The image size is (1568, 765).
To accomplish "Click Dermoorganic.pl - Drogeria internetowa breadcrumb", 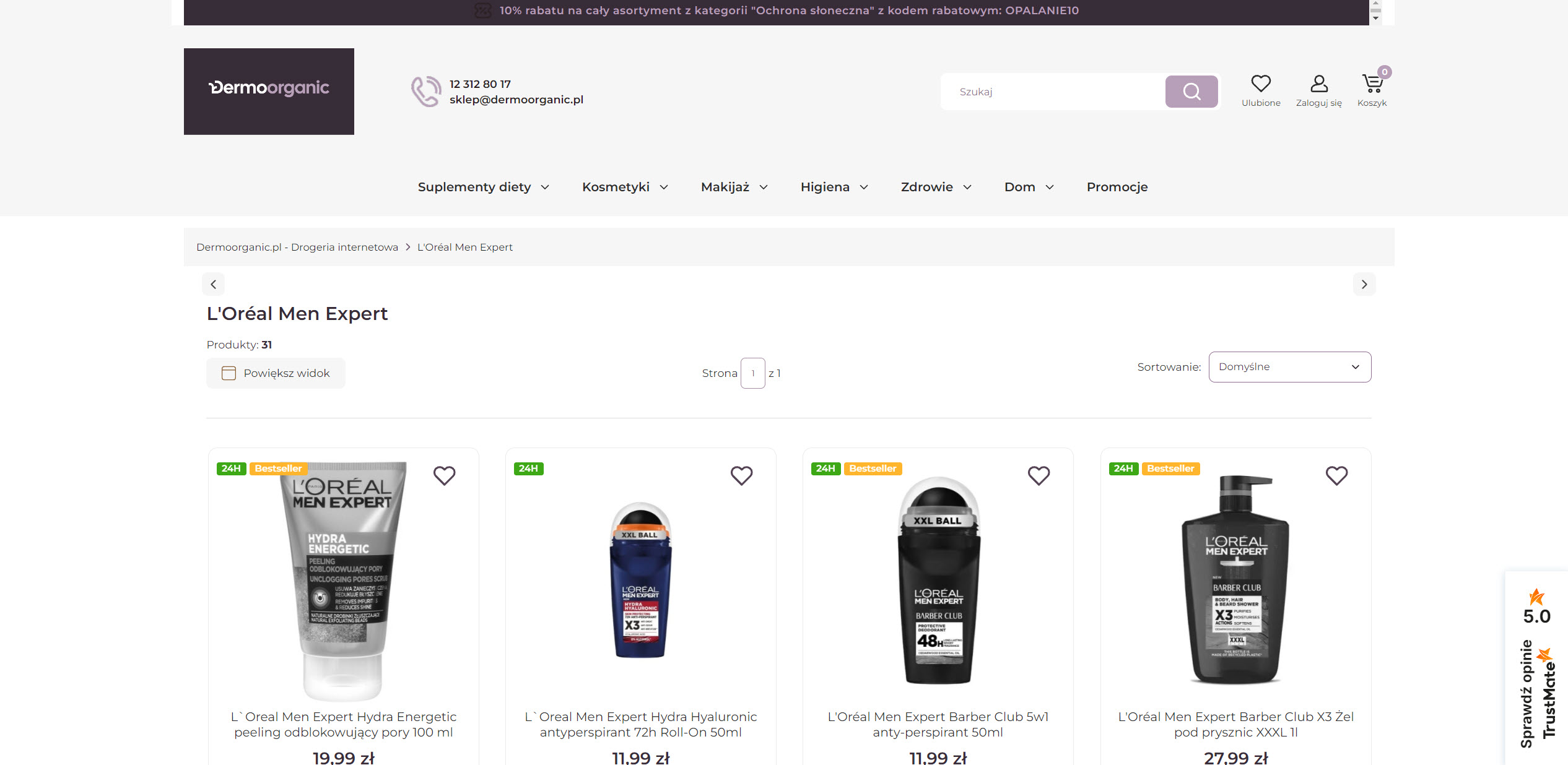I will (x=297, y=247).
